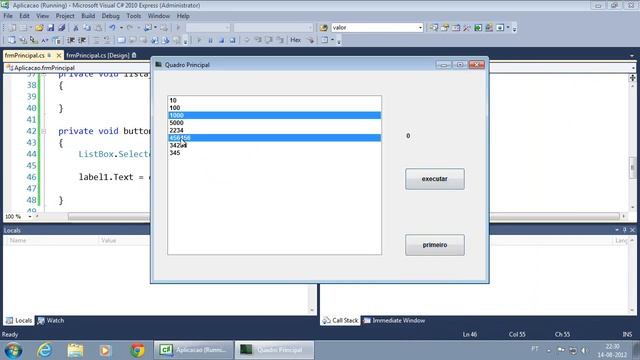This screenshot has width=640, height=360.
Task: Select list item 2234
Action: coord(274,130)
